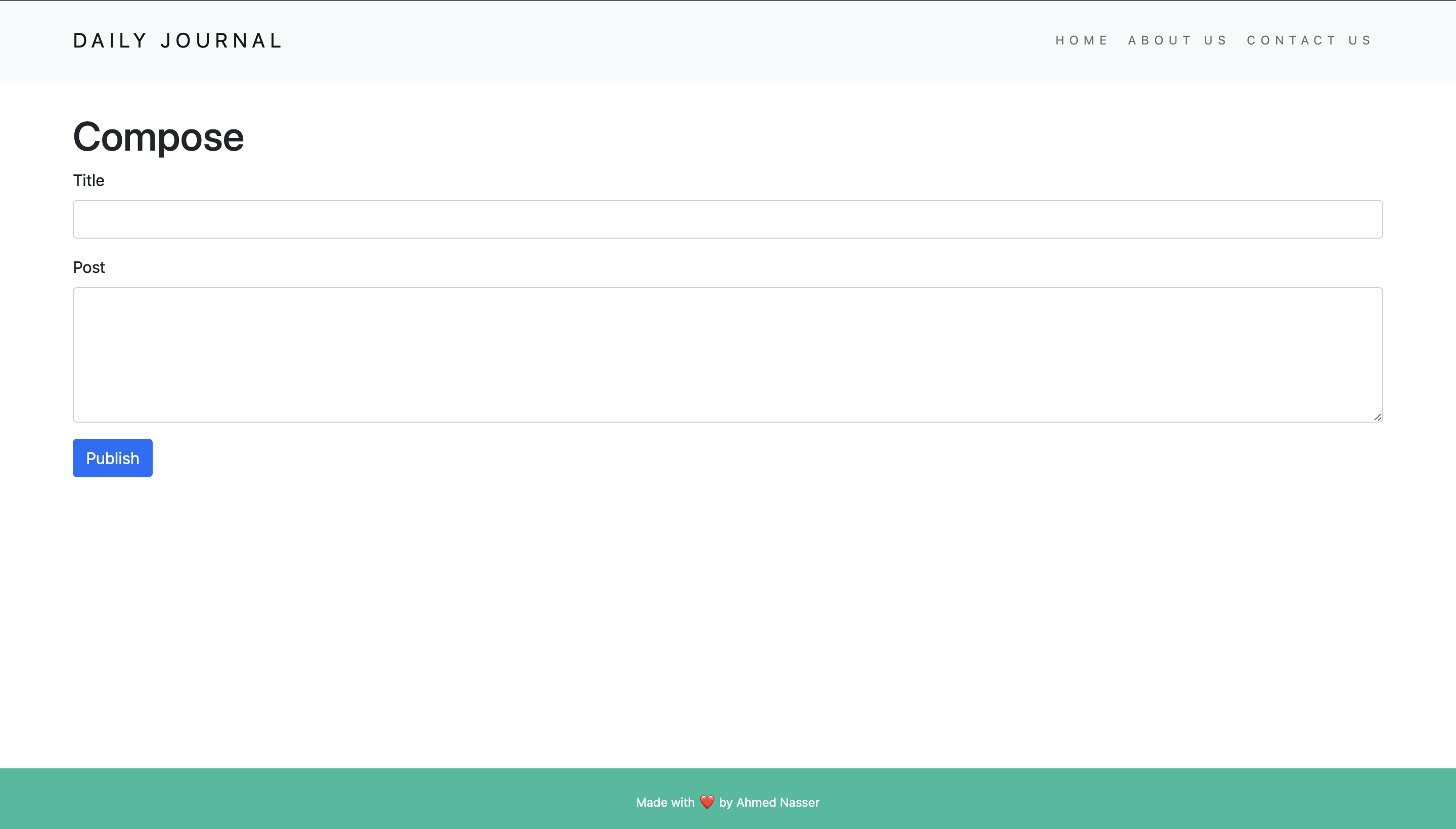
Task: Navigate to CONTACT US
Action: tap(1308, 40)
